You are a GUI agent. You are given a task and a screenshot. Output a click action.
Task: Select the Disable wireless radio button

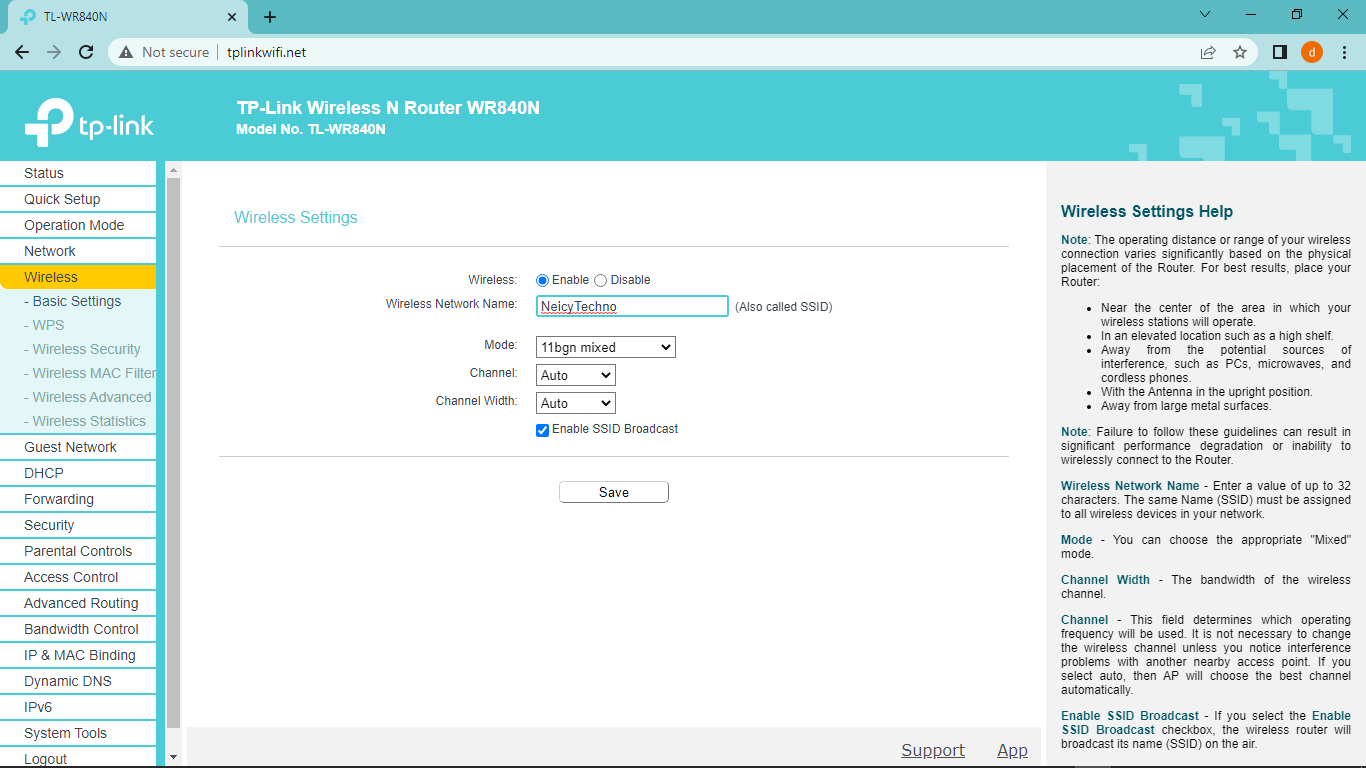click(x=601, y=281)
